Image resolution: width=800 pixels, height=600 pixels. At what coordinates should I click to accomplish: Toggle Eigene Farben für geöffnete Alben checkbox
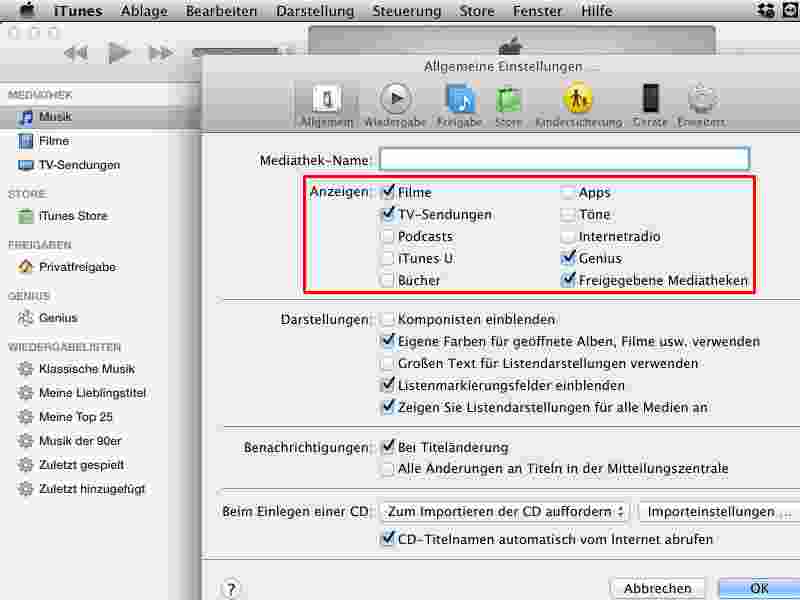(388, 341)
